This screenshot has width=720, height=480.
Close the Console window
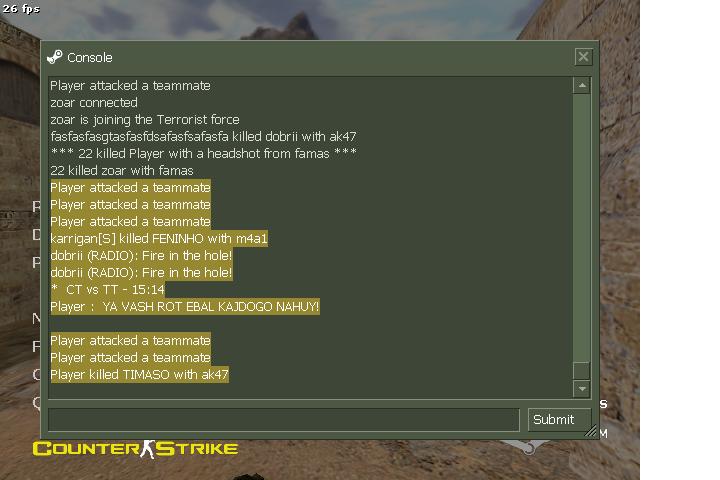coord(583,57)
